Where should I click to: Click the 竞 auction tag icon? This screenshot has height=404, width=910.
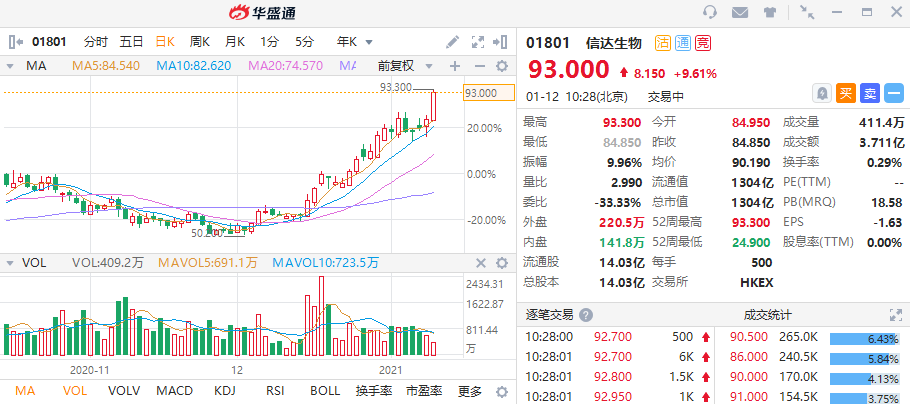click(703, 42)
